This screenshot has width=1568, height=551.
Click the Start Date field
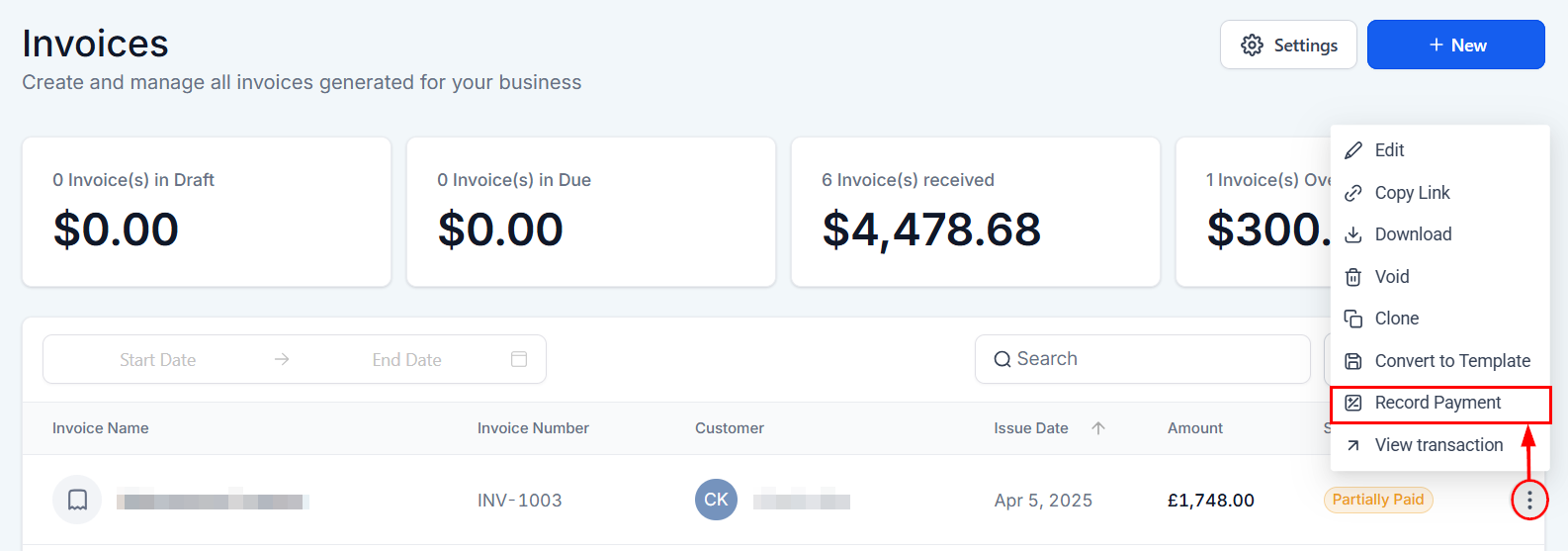click(158, 360)
